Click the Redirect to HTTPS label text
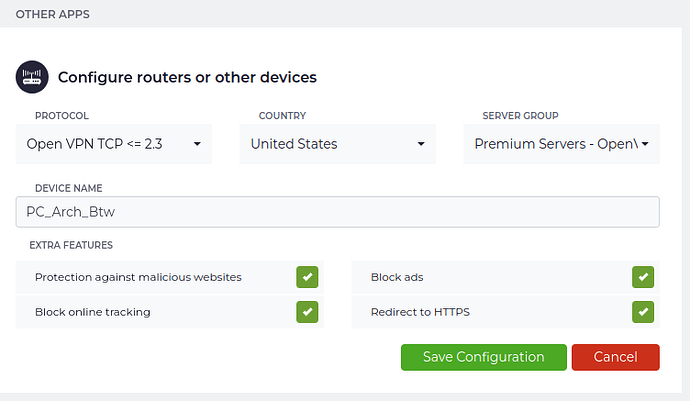Screen dimensions: 690x401 [420, 312]
